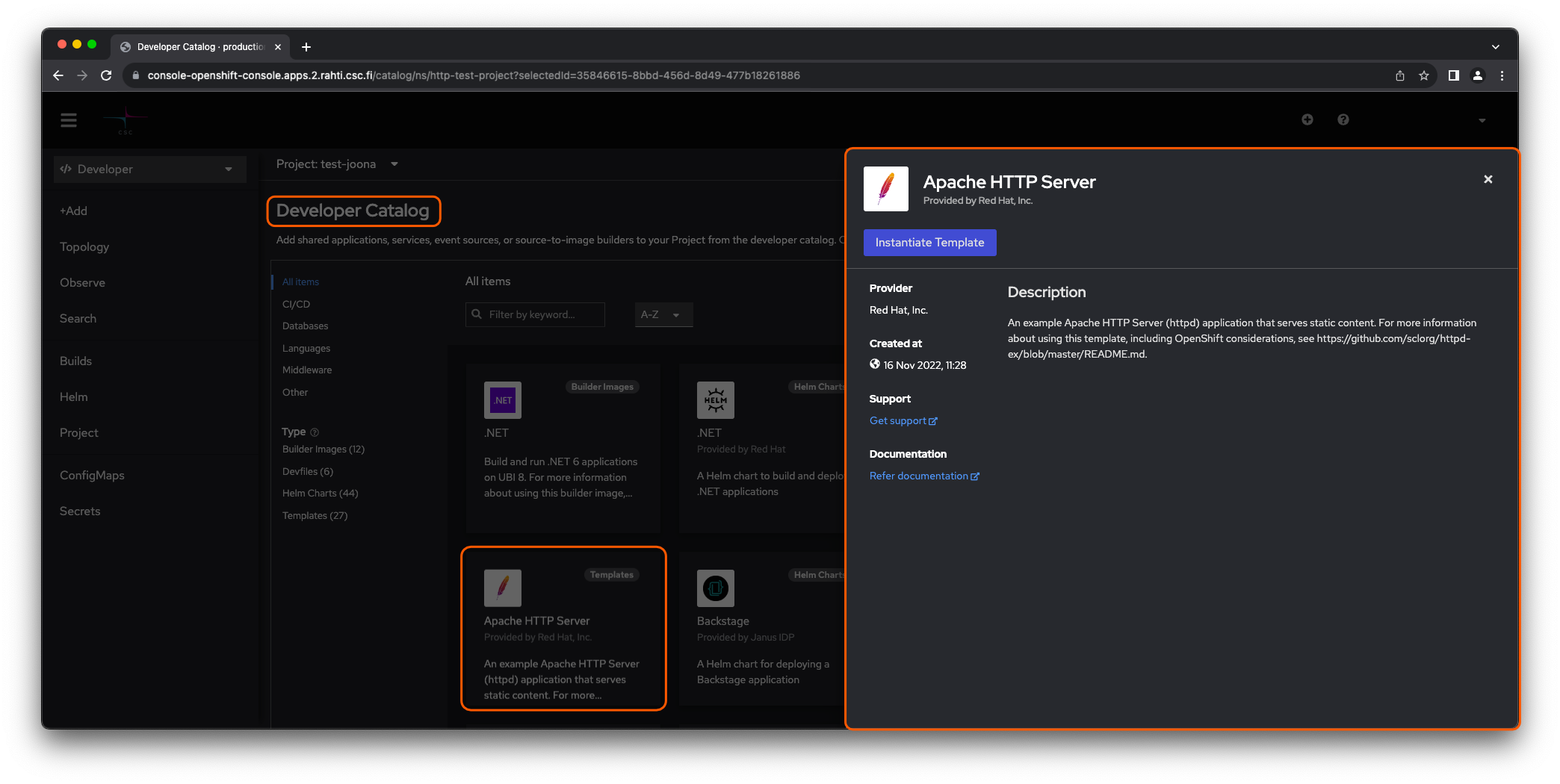Close the Apache HTTP Server panel
The image size is (1560, 784).
point(1488,179)
